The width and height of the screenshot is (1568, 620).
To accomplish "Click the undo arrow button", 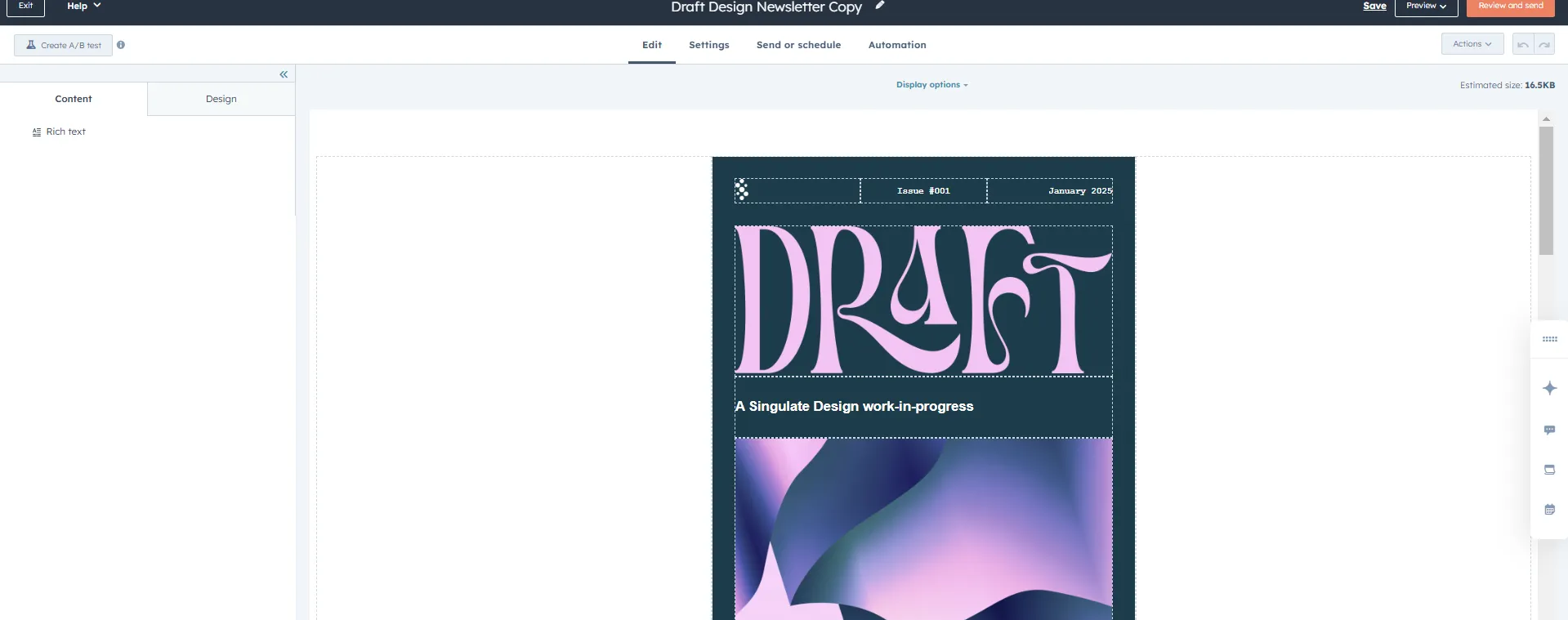I will coord(1523,44).
